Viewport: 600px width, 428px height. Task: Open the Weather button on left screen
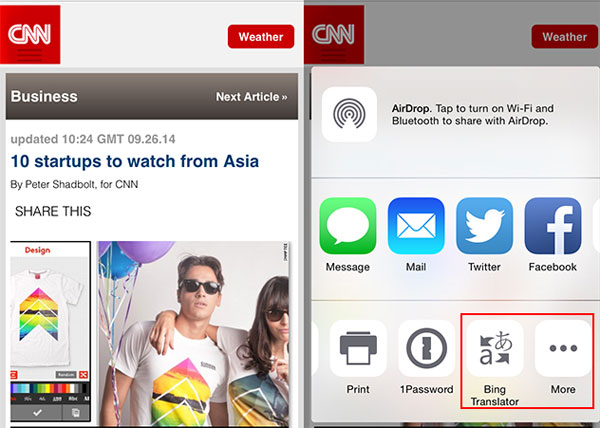tap(260, 37)
